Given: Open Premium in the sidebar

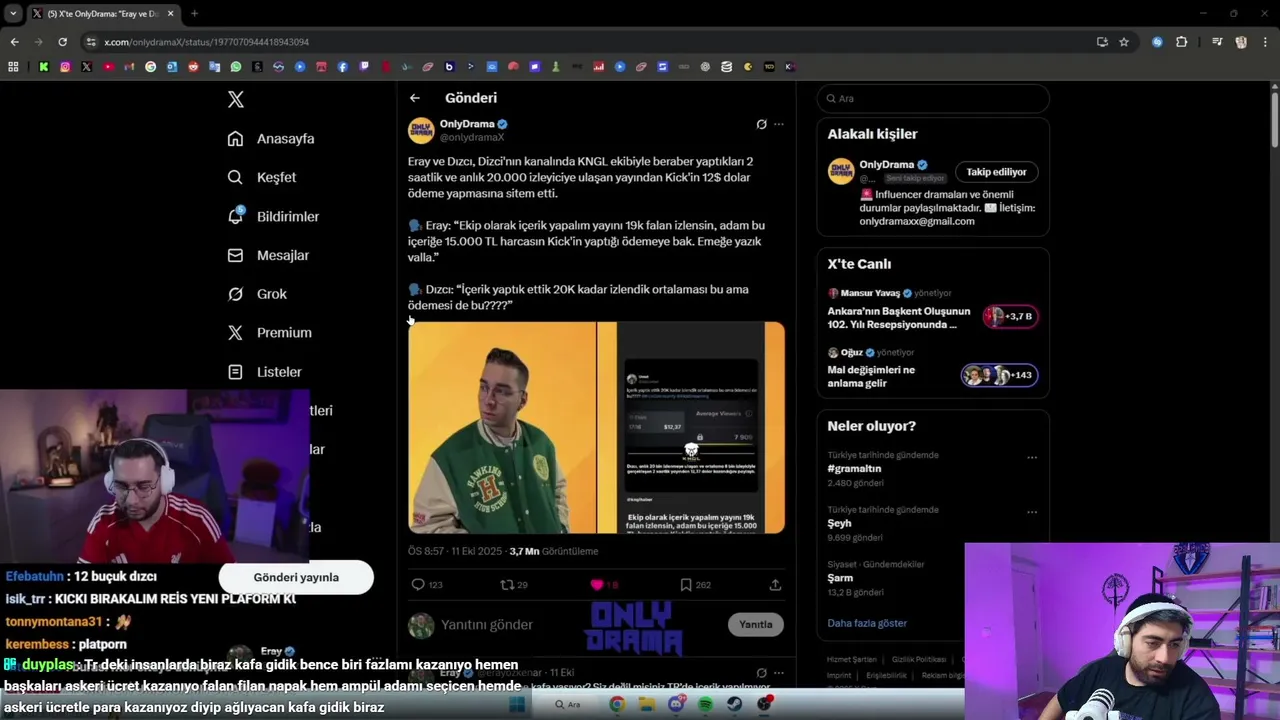Looking at the screenshot, I should [x=269, y=332].
